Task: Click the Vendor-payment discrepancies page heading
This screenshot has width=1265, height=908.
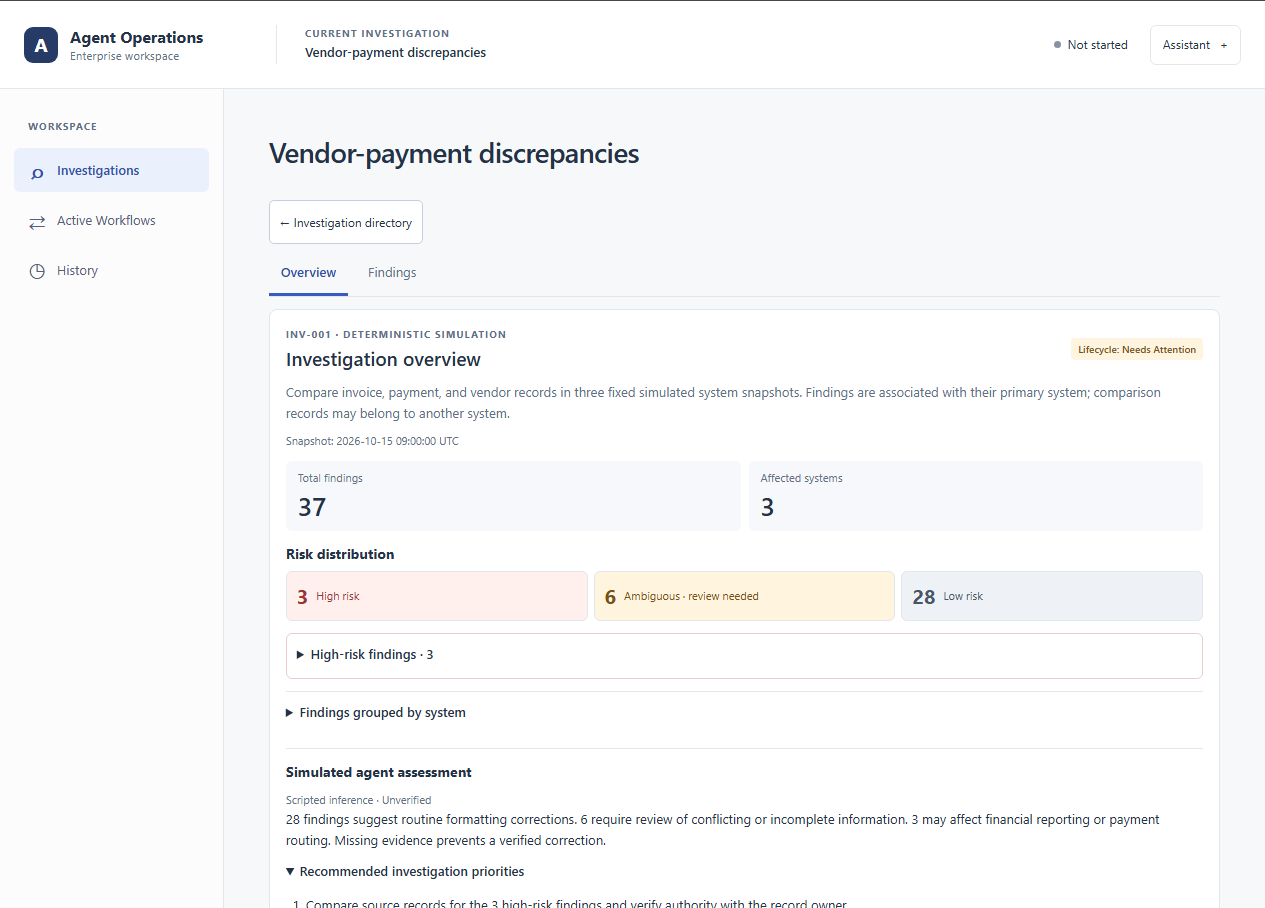Action: tap(454, 153)
